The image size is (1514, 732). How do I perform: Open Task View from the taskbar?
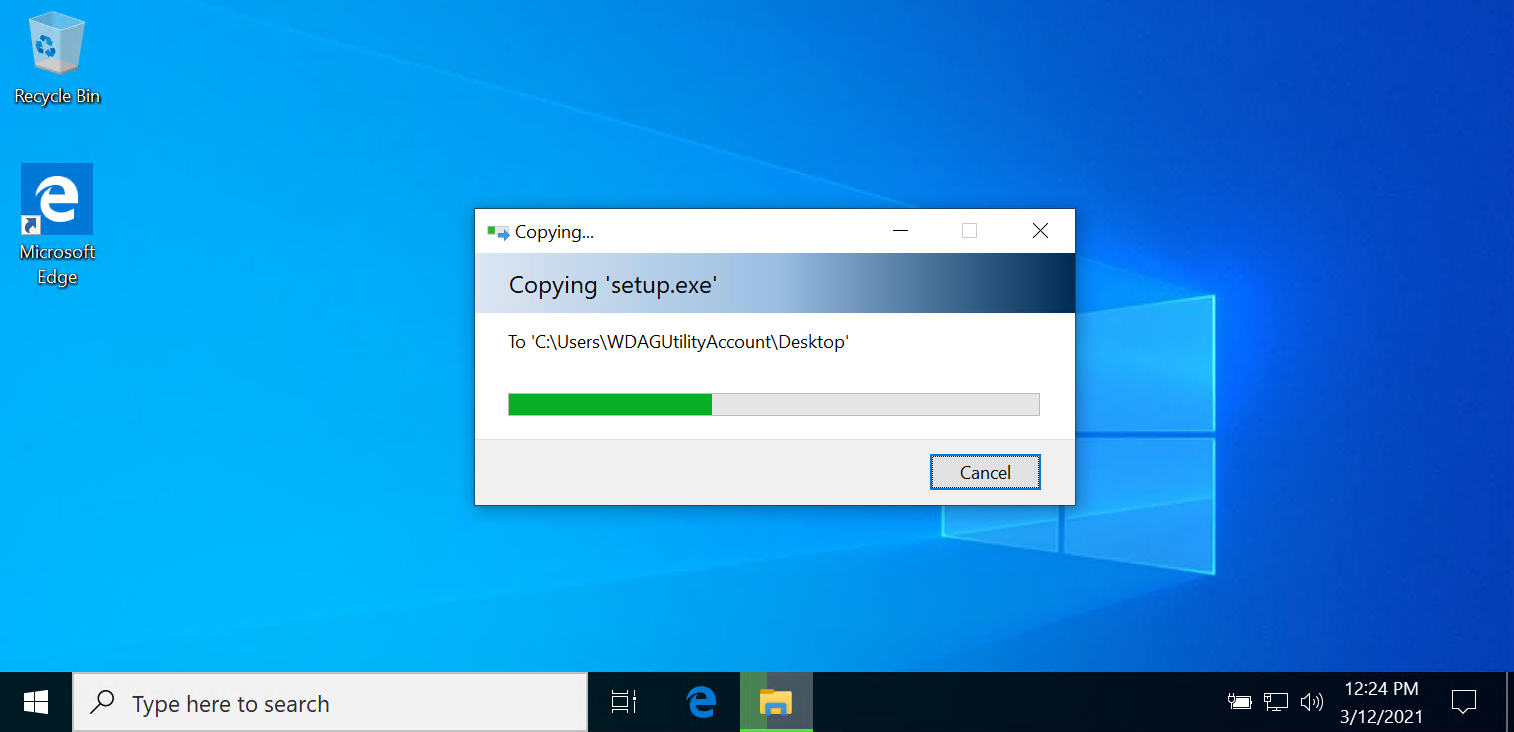[x=624, y=703]
